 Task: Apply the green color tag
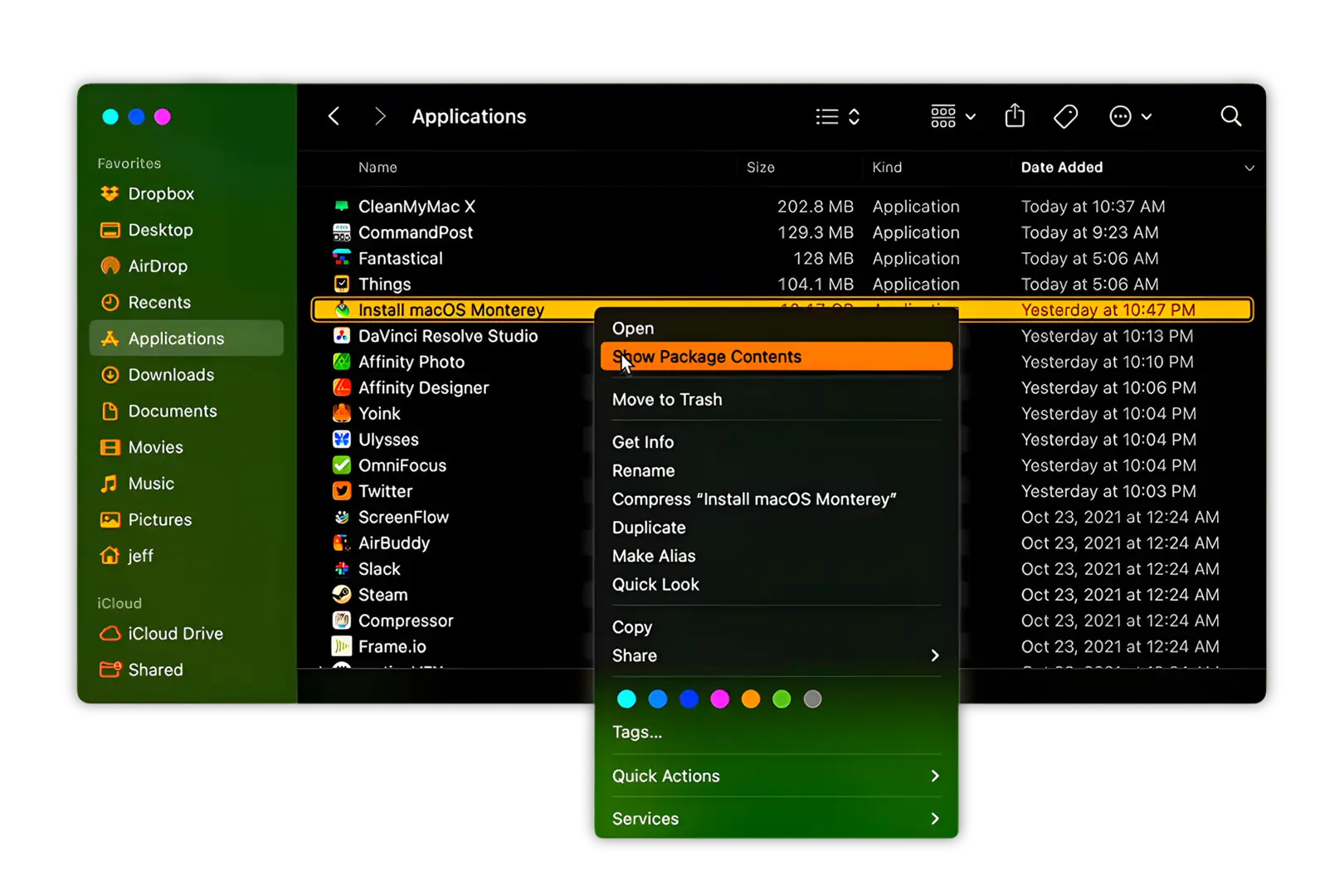click(x=782, y=699)
